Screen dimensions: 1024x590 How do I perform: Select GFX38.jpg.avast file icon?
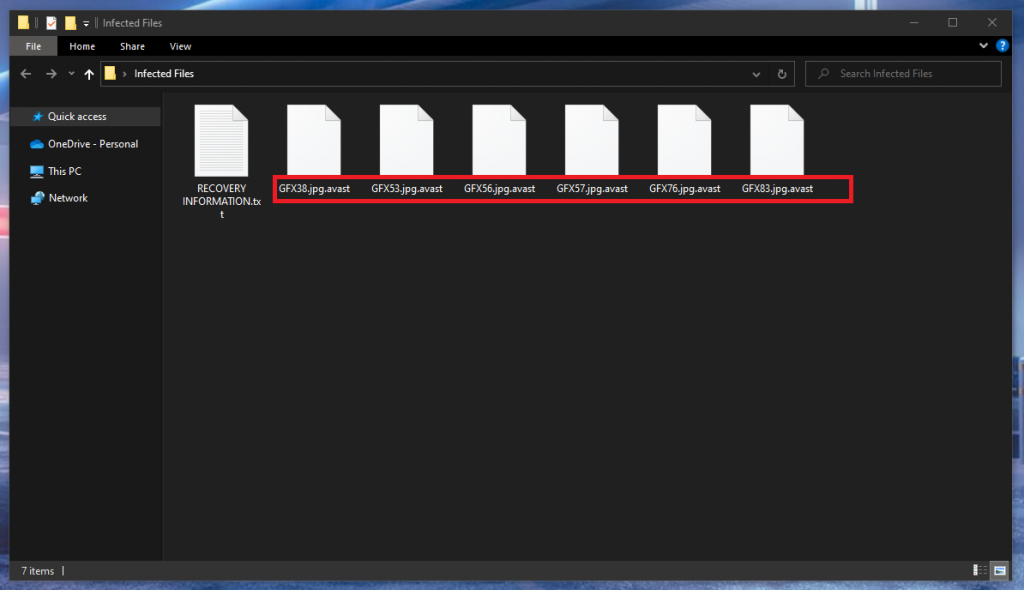(314, 140)
